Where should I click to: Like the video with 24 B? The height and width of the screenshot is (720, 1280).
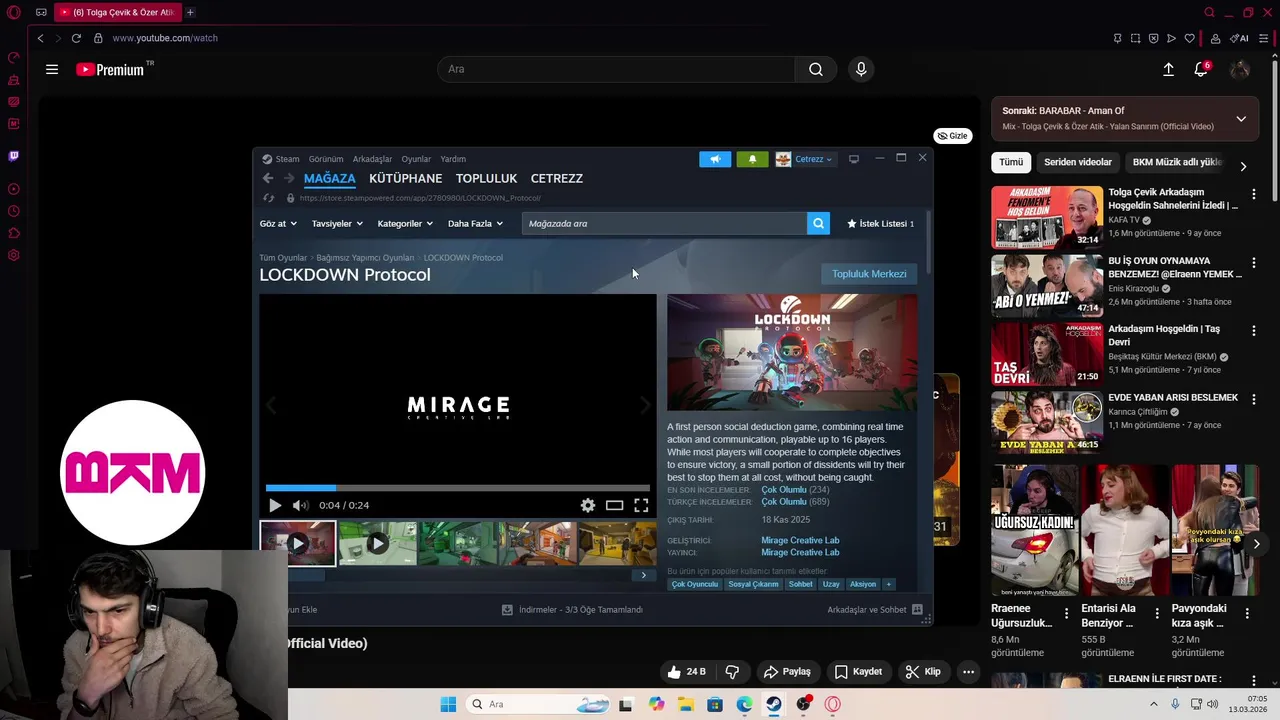tap(686, 672)
